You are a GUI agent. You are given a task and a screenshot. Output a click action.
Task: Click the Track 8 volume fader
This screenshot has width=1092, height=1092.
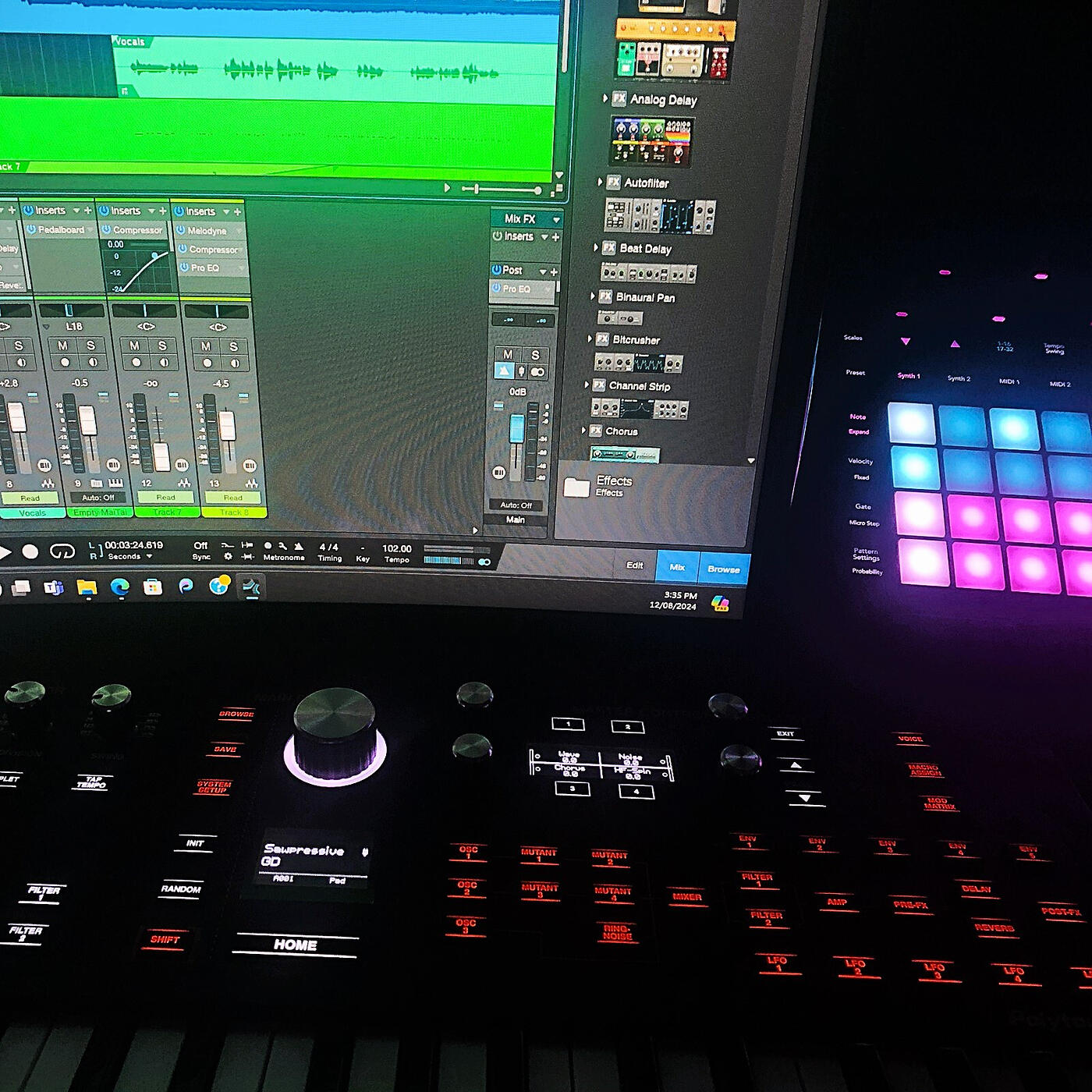pyautogui.click(x=227, y=425)
